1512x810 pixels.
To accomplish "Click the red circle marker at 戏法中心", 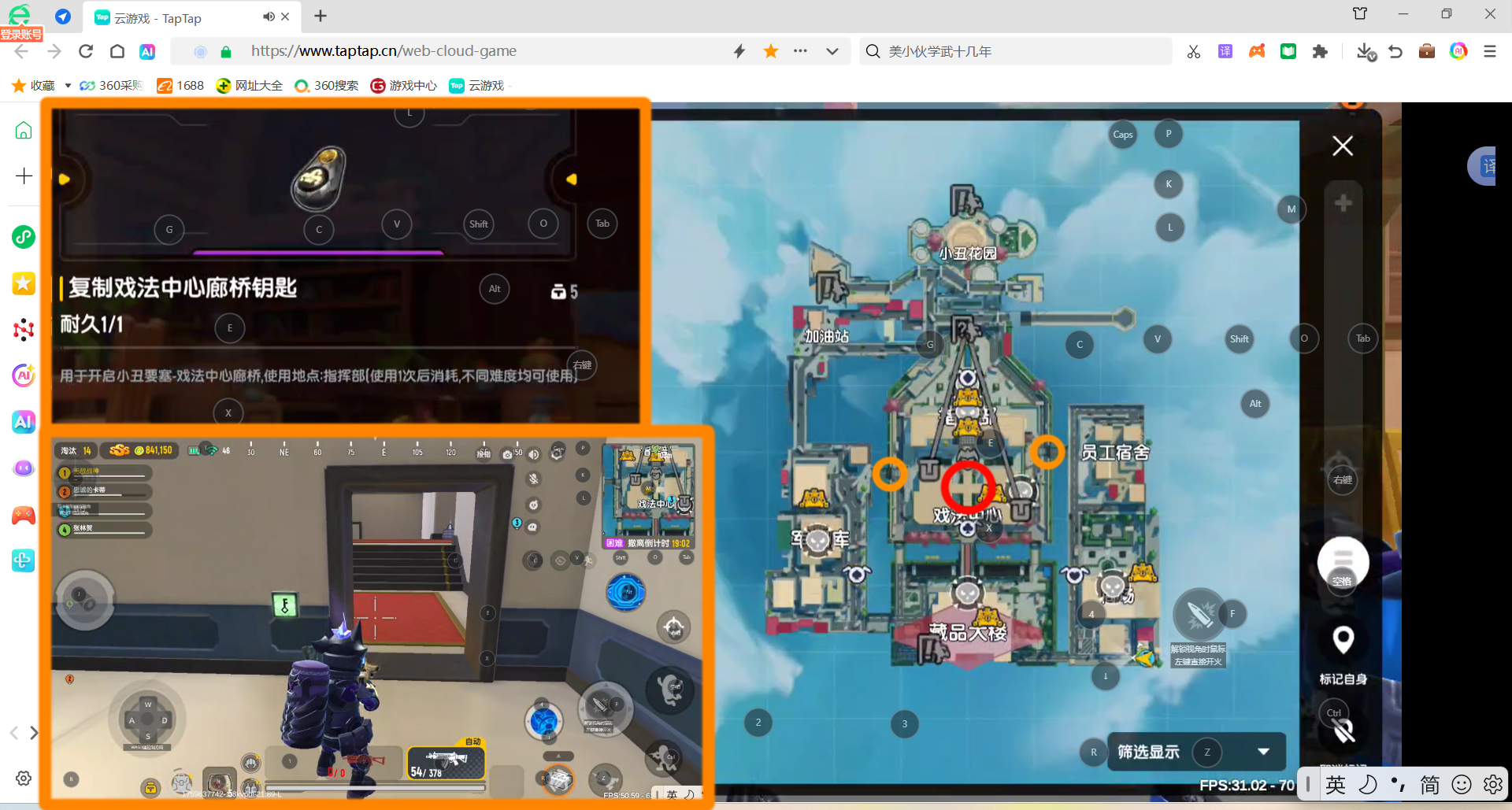I will pyautogui.click(x=968, y=487).
